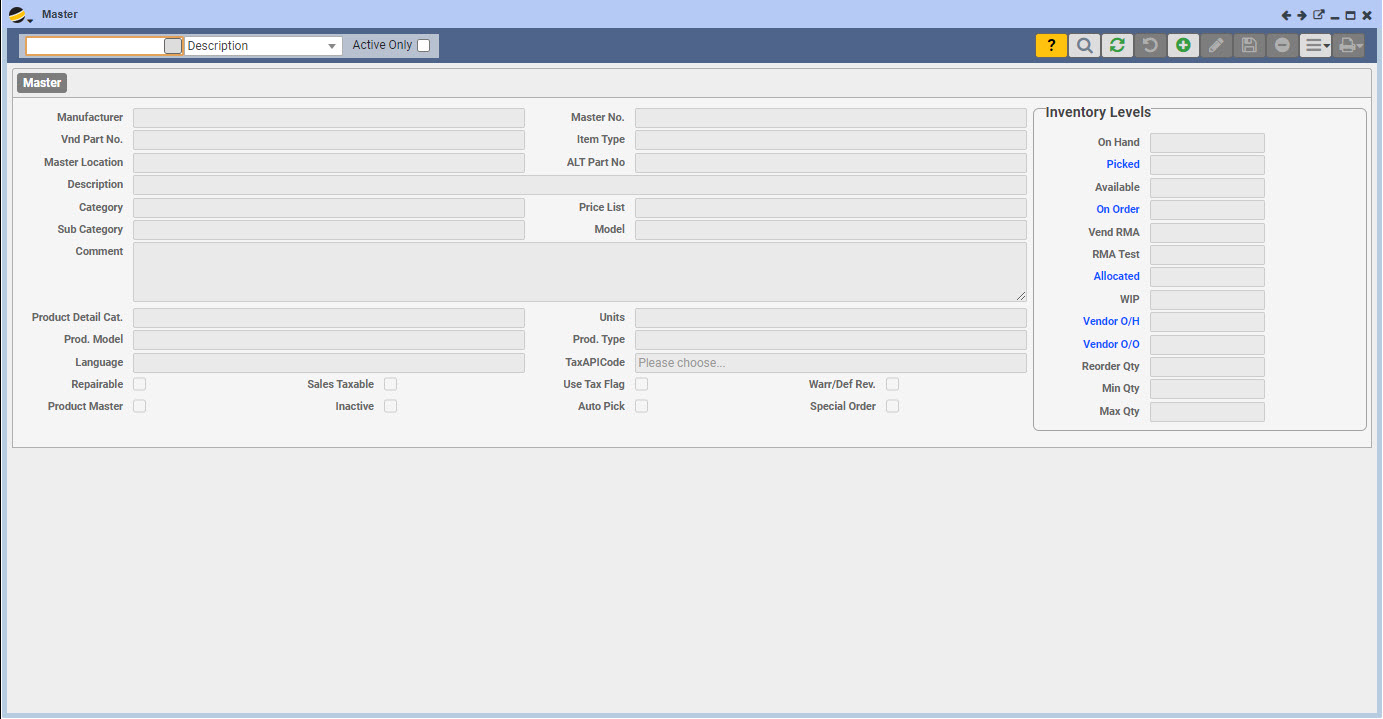The height and width of the screenshot is (719, 1383).
Task: Toggle the Sales Taxable checkbox
Action: point(391,384)
